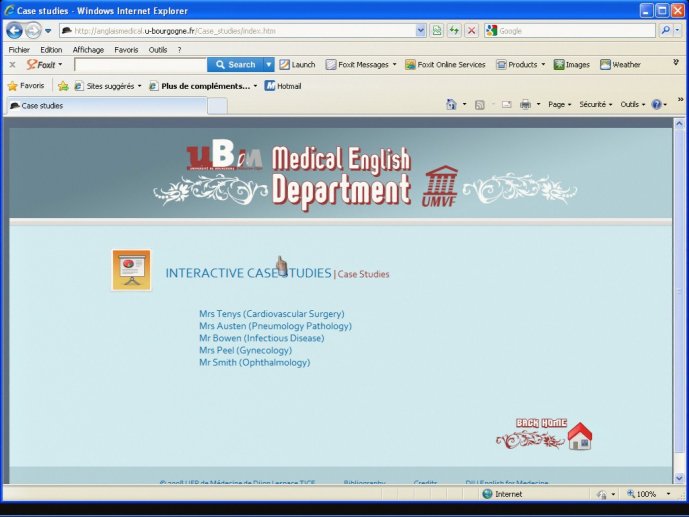Open Plus de compléments favorites item
Image resolution: width=689 pixels, height=517 pixels.
203,86
